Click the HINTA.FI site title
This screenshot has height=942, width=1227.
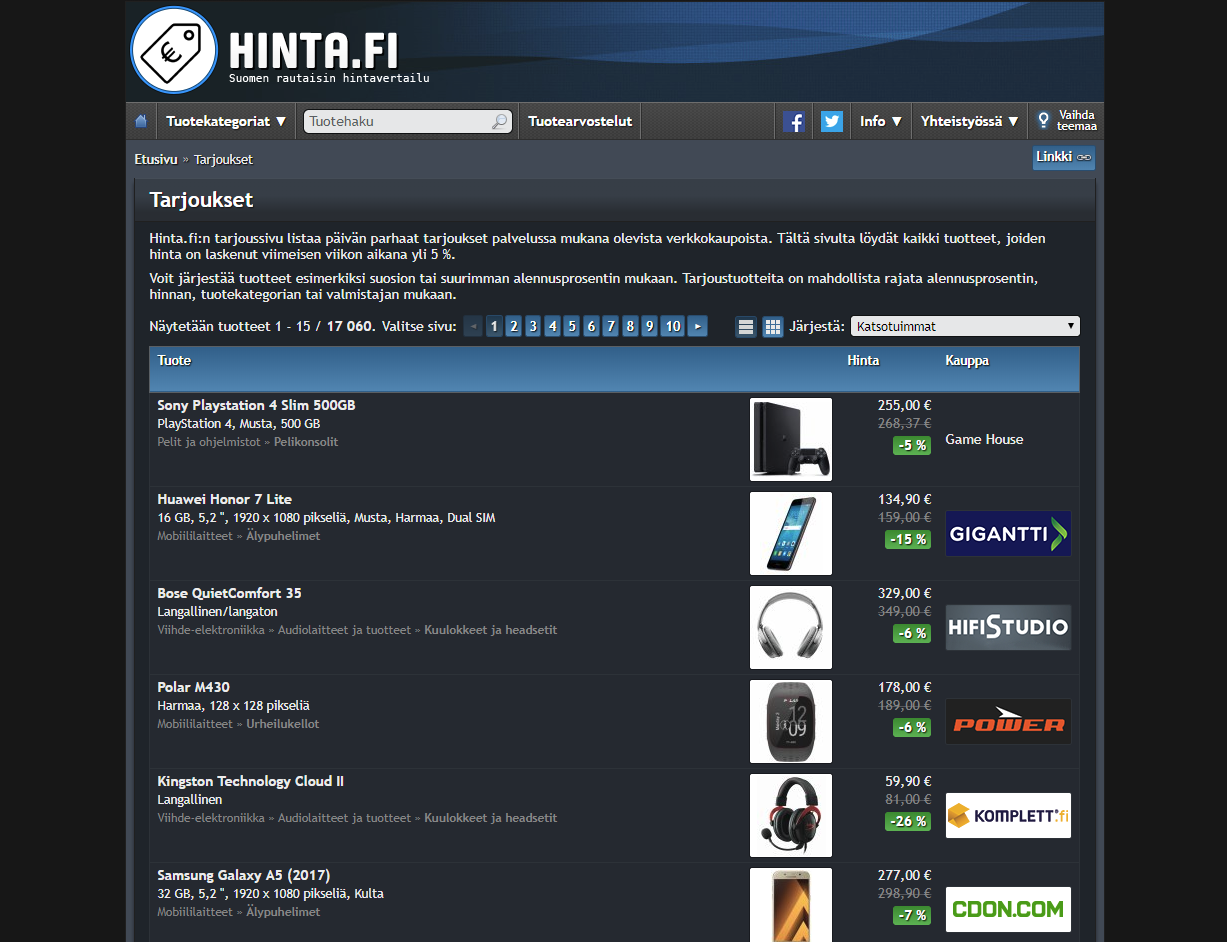coord(315,50)
